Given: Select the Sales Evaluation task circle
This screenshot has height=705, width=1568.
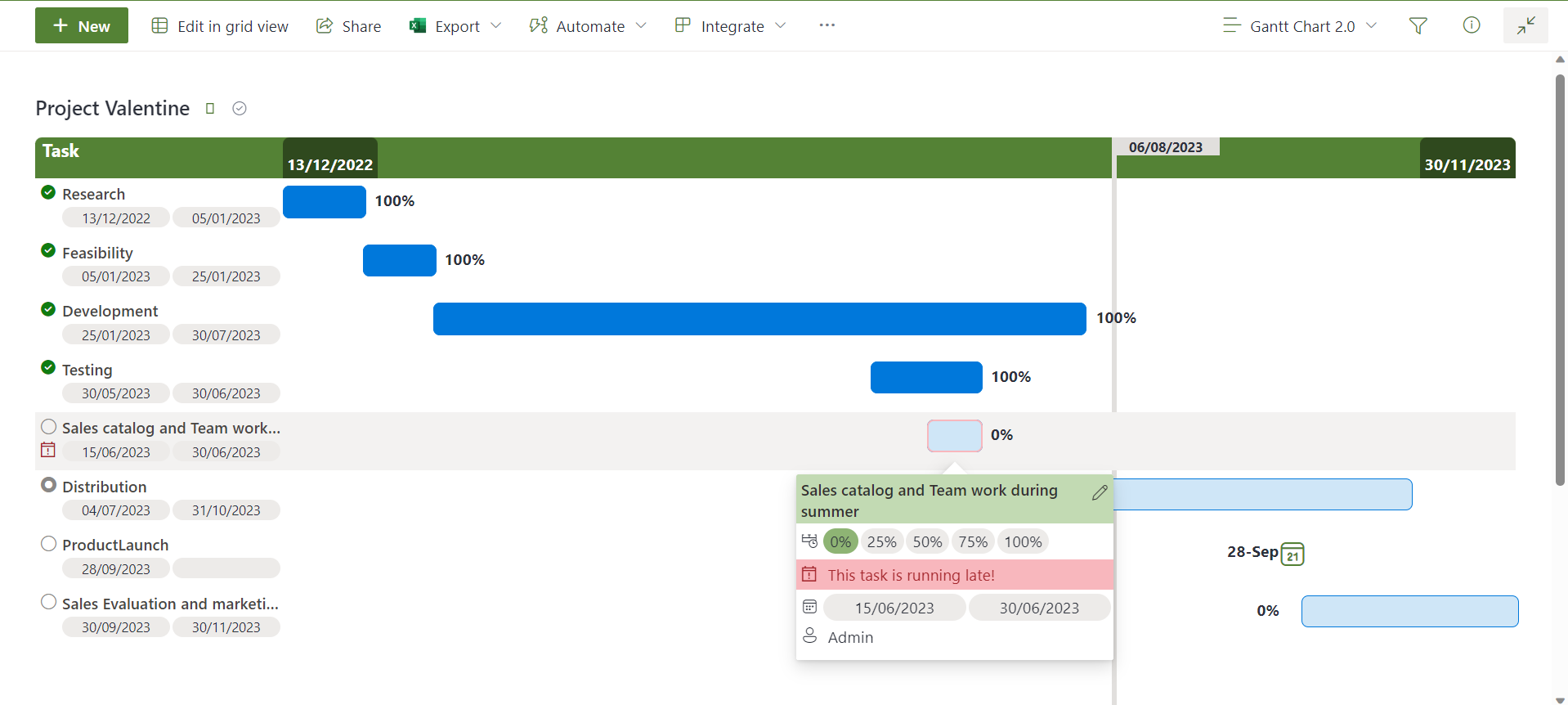Looking at the screenshot, I should [x=48, y=602].
